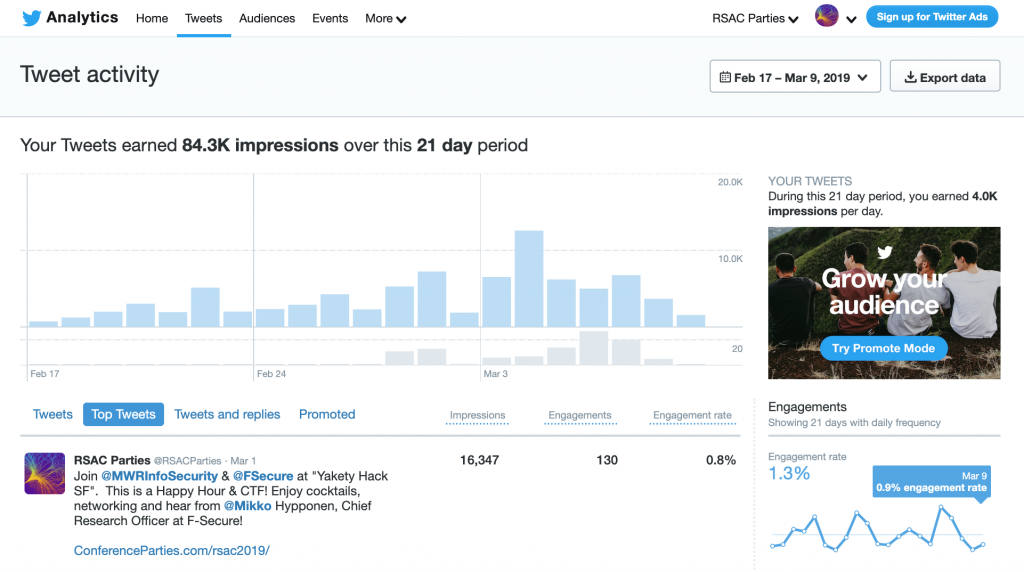Click the Twitter bird logo
This screenshot has height=572, width=1024.
tap(31, 18)
